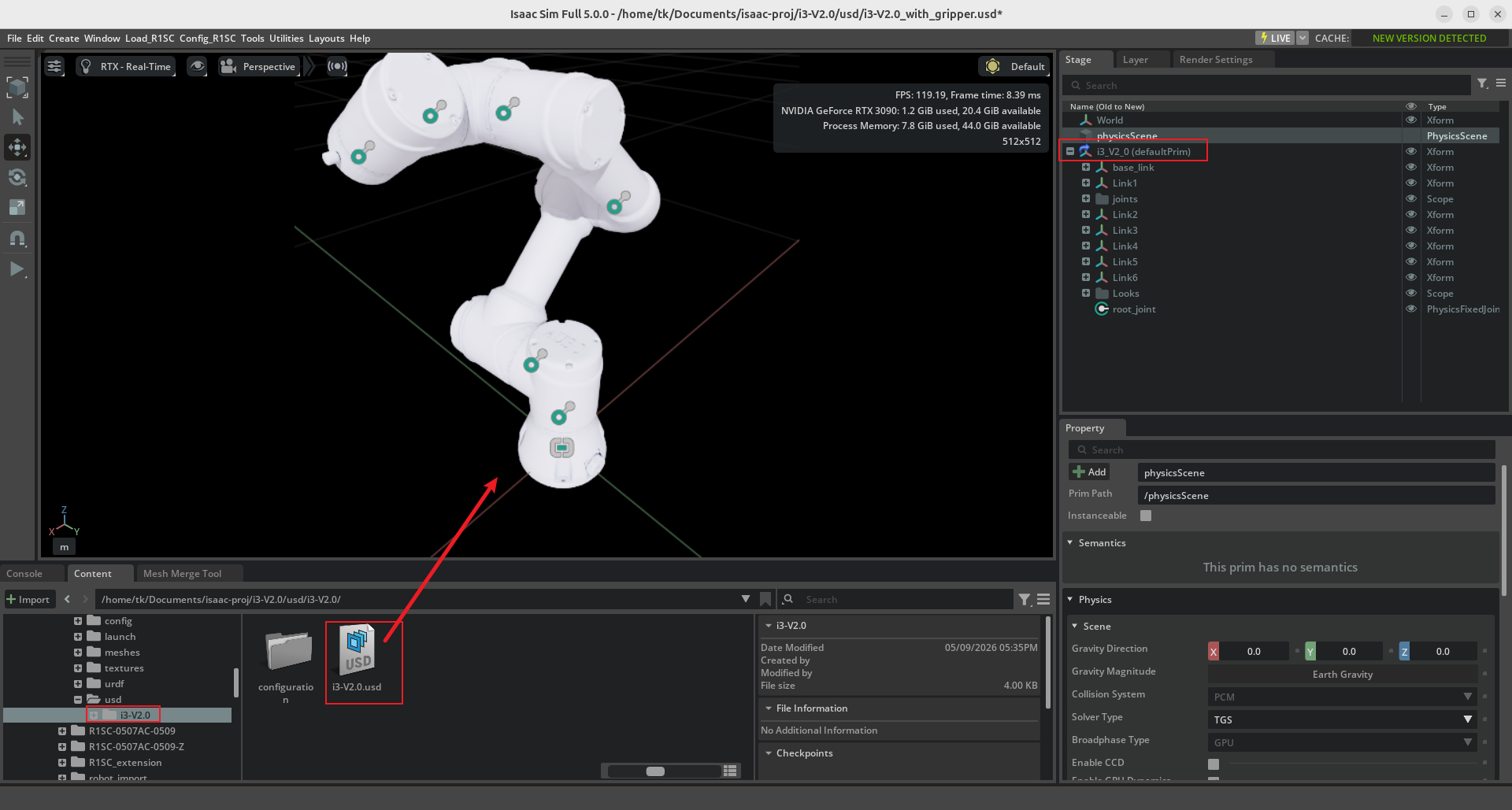Click the Content browser bookmark icon
1512x810 pixels.
[x=765, y=599]
